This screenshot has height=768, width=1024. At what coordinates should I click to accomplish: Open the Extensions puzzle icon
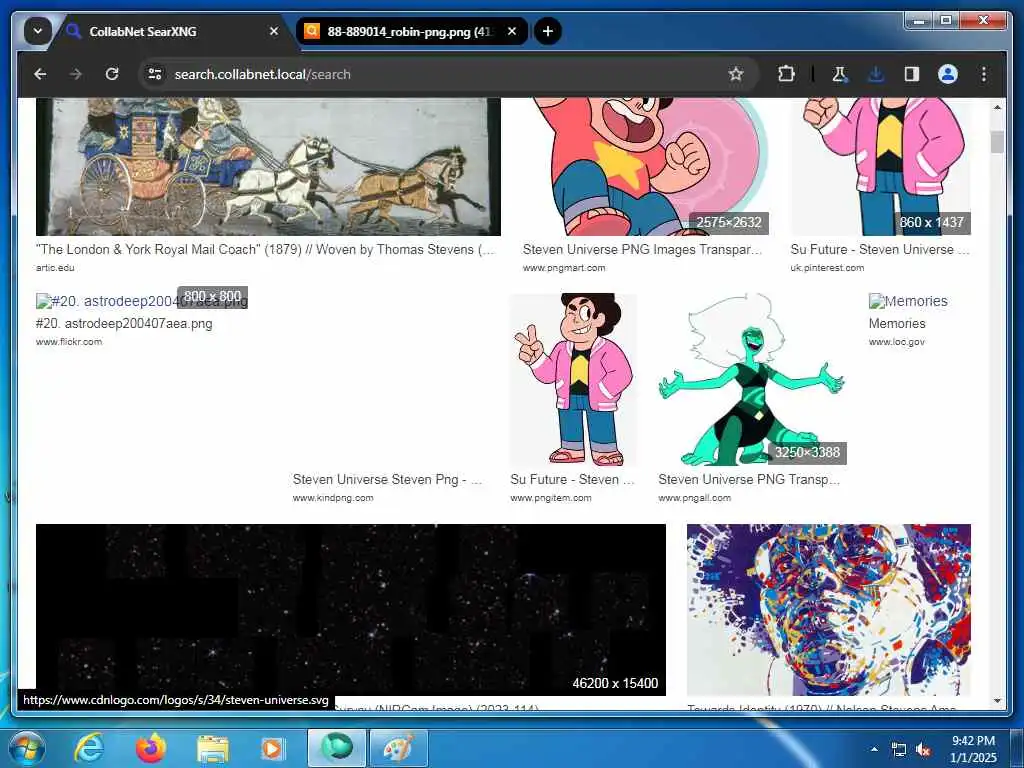coord(786,74)
